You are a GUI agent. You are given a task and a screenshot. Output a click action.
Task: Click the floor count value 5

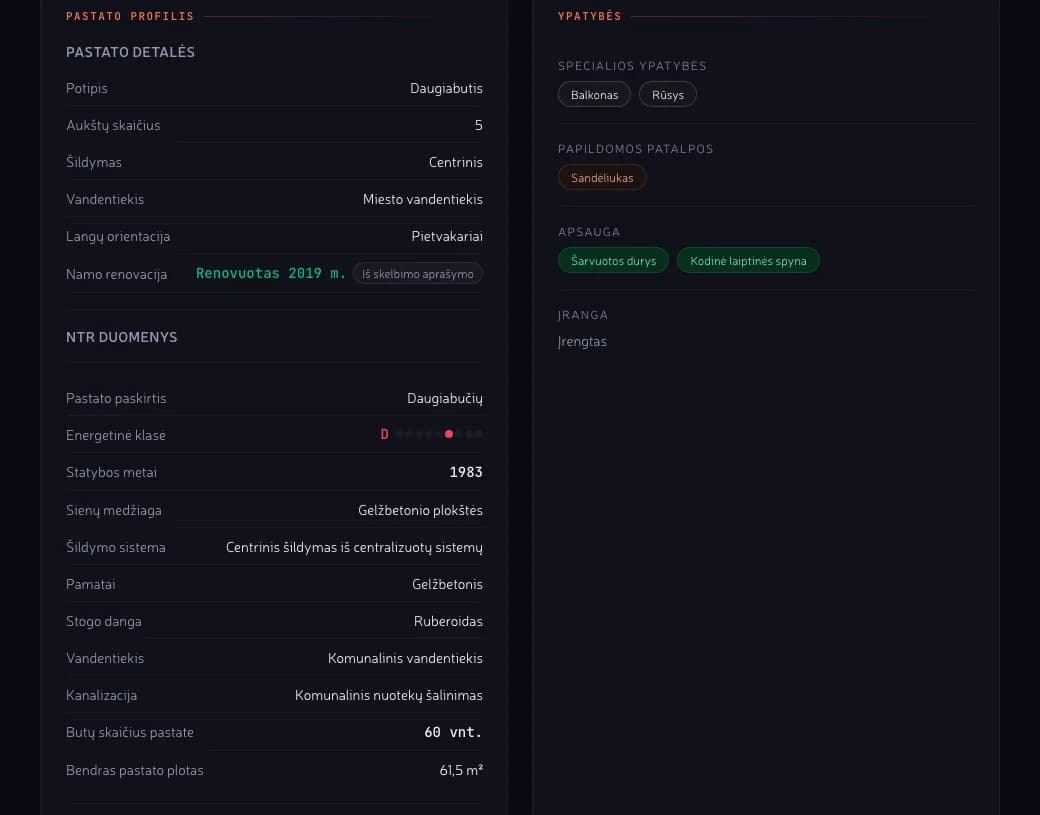point(478,125)
